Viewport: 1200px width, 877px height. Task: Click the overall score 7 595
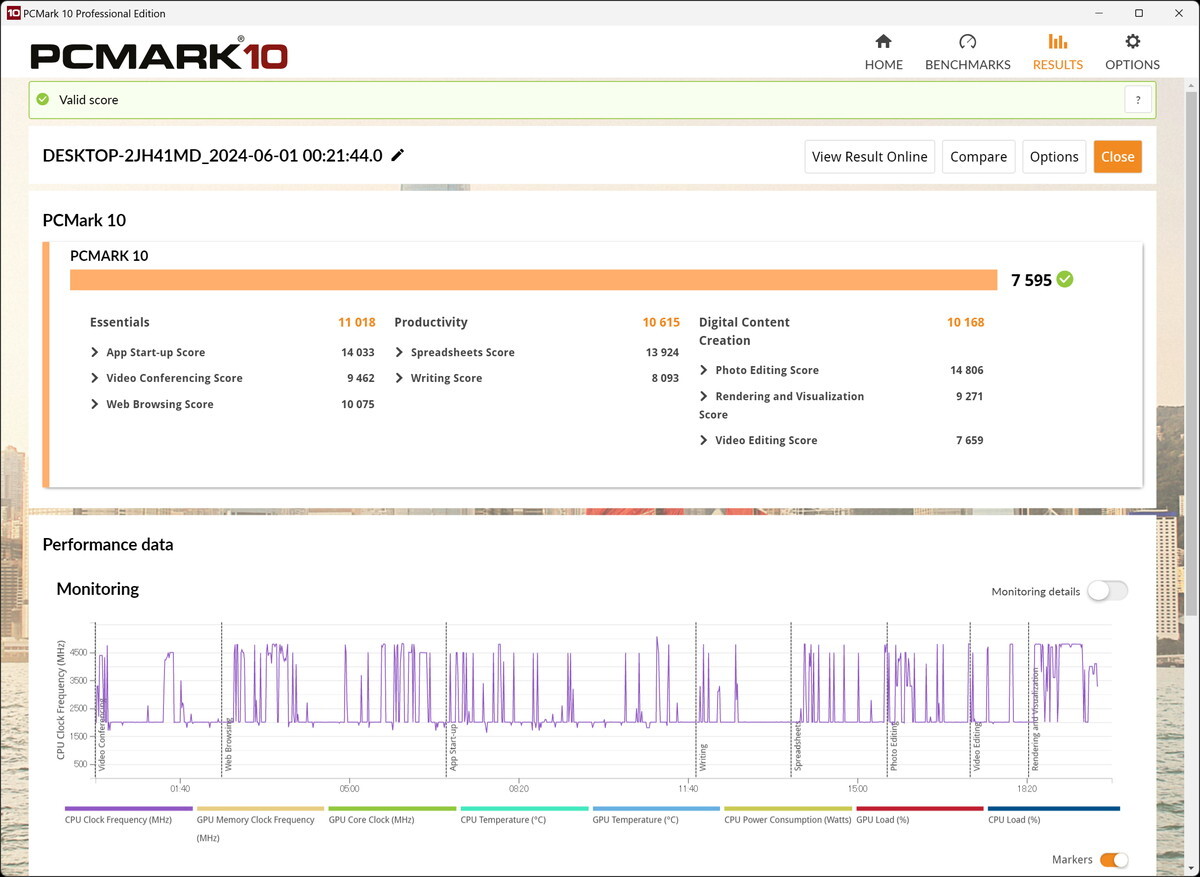click(x=1031, y=280)
